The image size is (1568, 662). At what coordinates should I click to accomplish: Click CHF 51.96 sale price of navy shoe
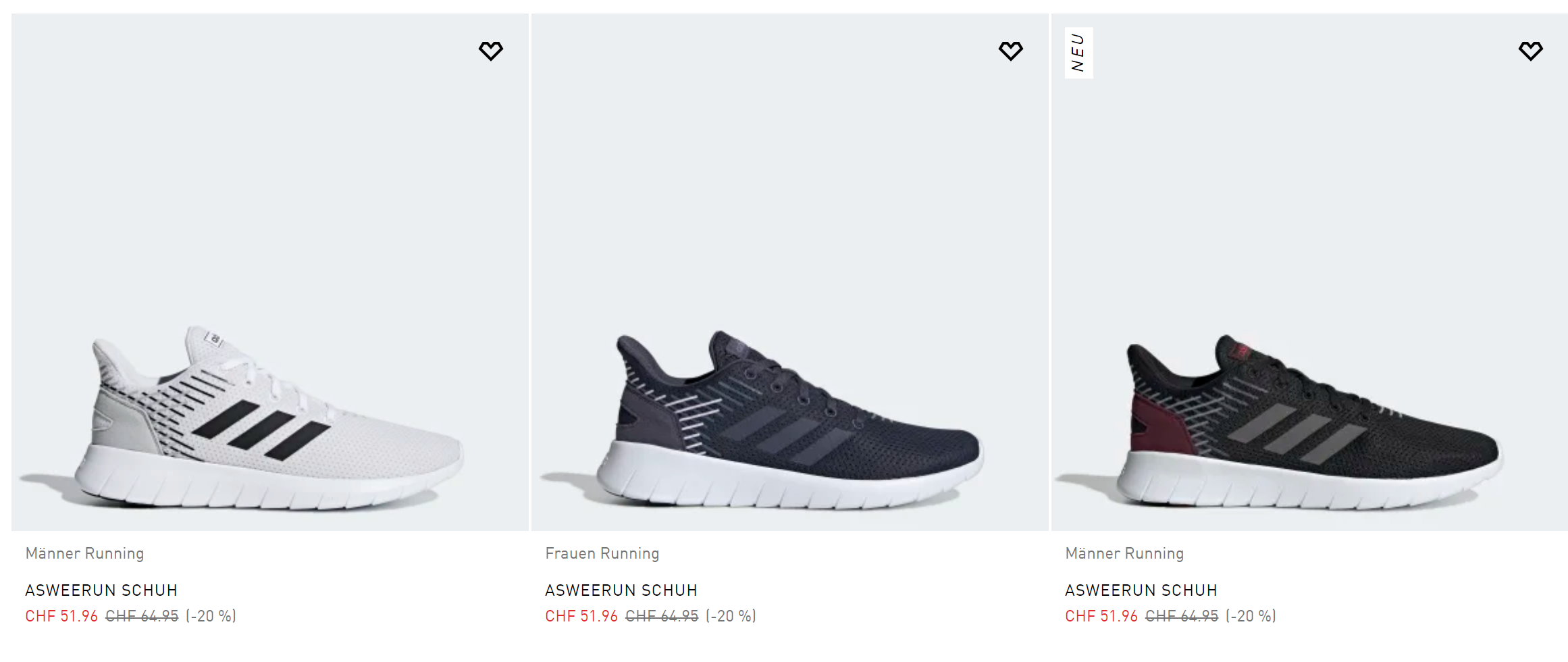[x=581, y=616]
